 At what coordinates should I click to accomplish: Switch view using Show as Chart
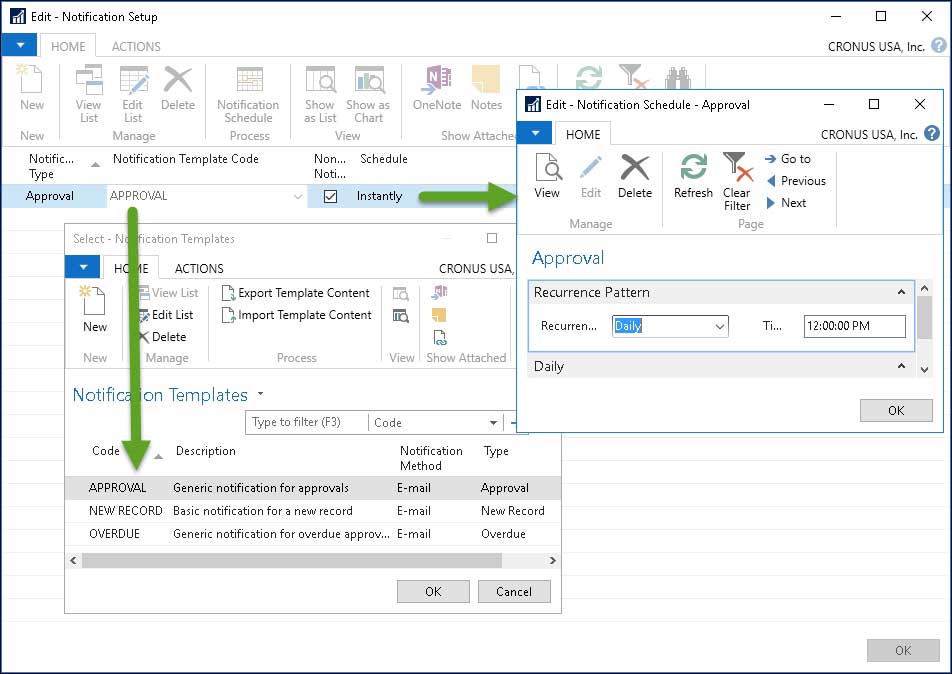[x=368, y=95]
